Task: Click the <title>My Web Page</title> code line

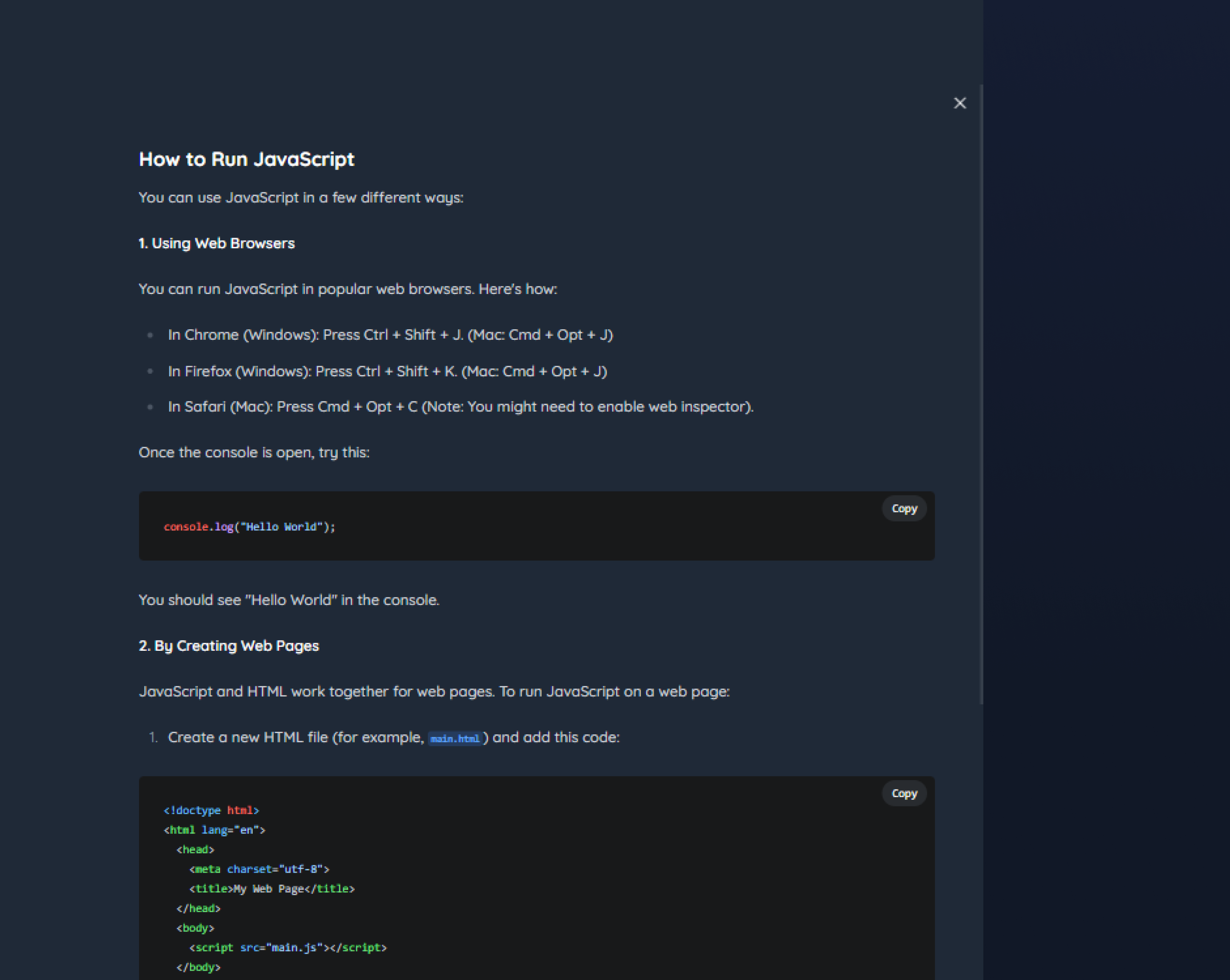Action: point(272,889)
